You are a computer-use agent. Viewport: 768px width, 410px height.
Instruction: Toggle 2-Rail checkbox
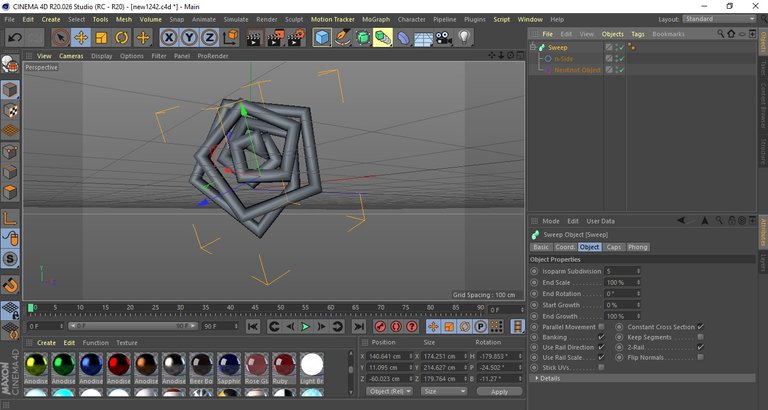click(x=701, y=347)
